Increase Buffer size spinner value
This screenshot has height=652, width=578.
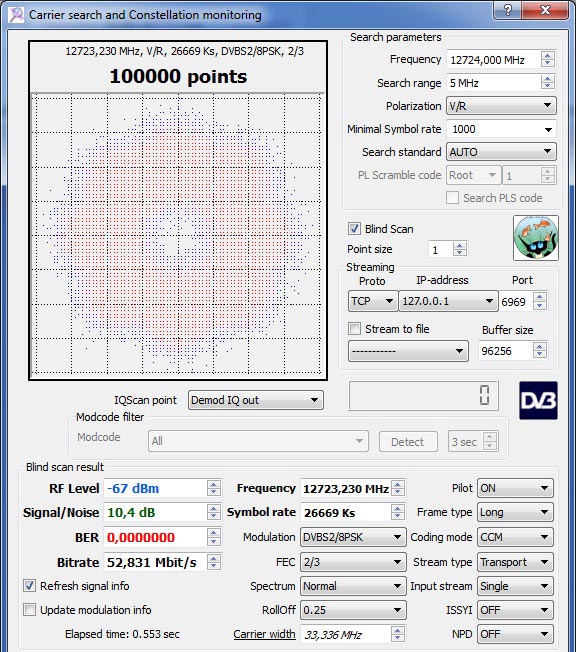(x=540, y=346)
